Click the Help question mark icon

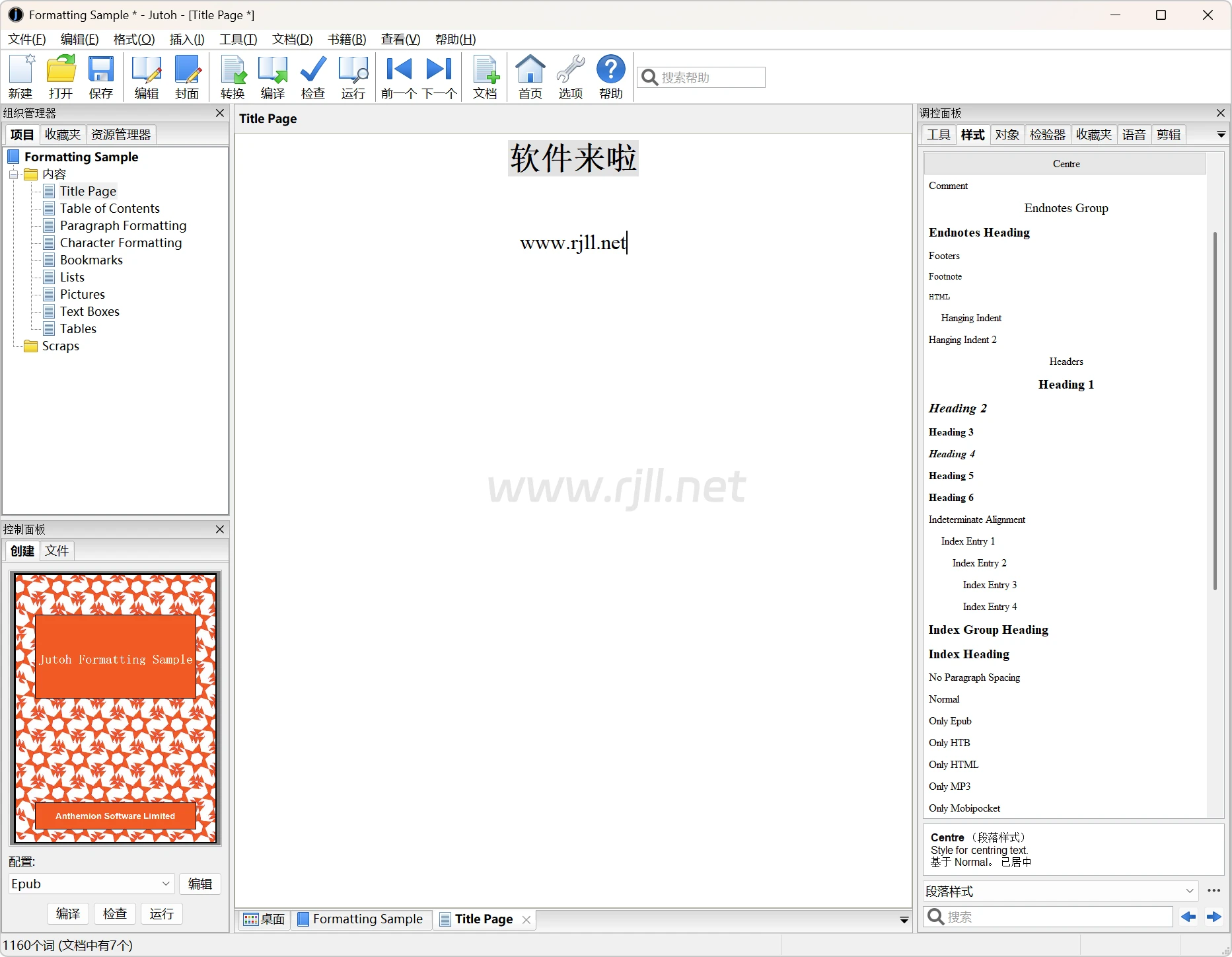coord(610,77)
